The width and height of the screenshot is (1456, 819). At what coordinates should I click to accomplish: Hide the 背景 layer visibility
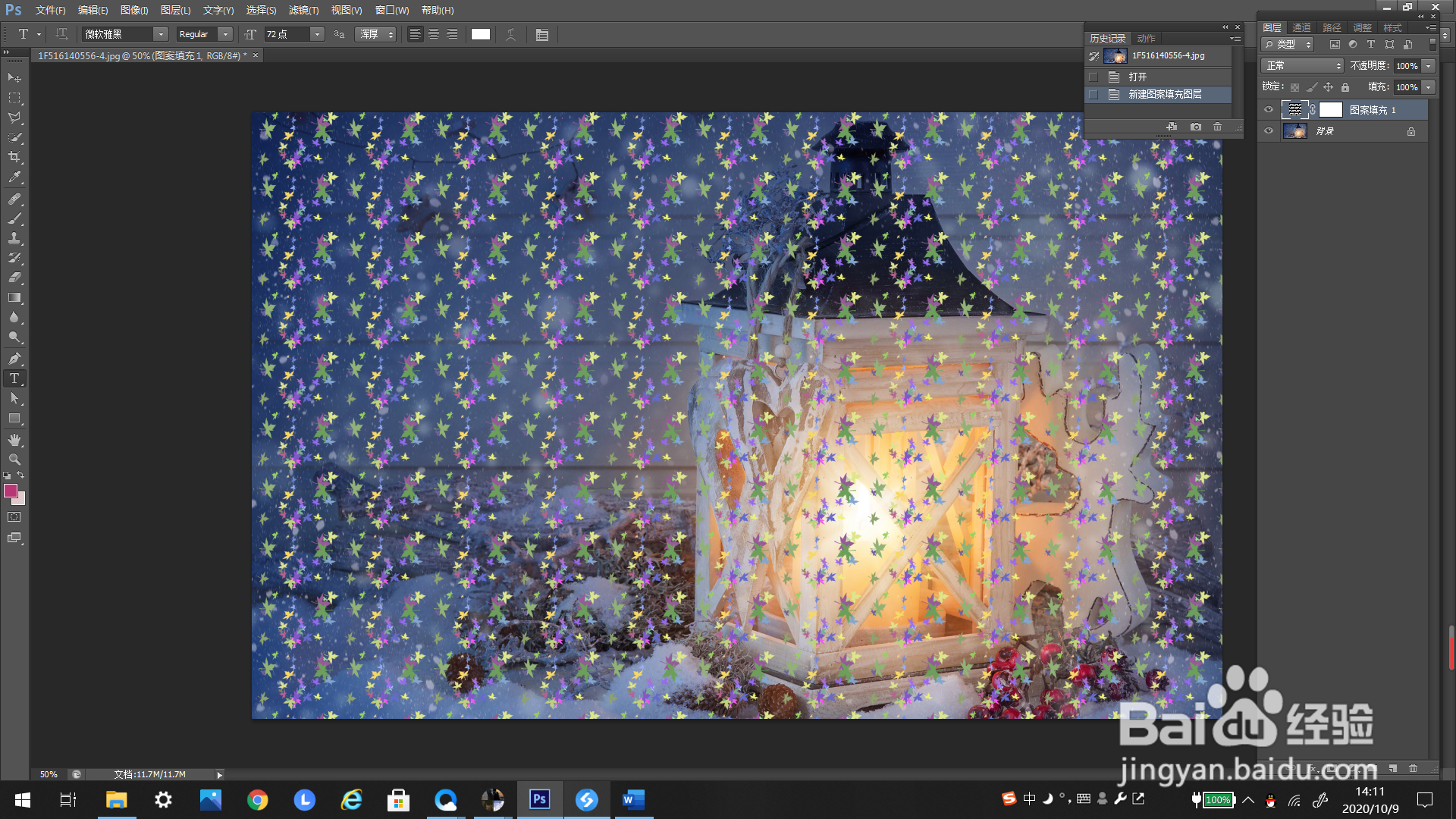click(x=1268, y=131)
